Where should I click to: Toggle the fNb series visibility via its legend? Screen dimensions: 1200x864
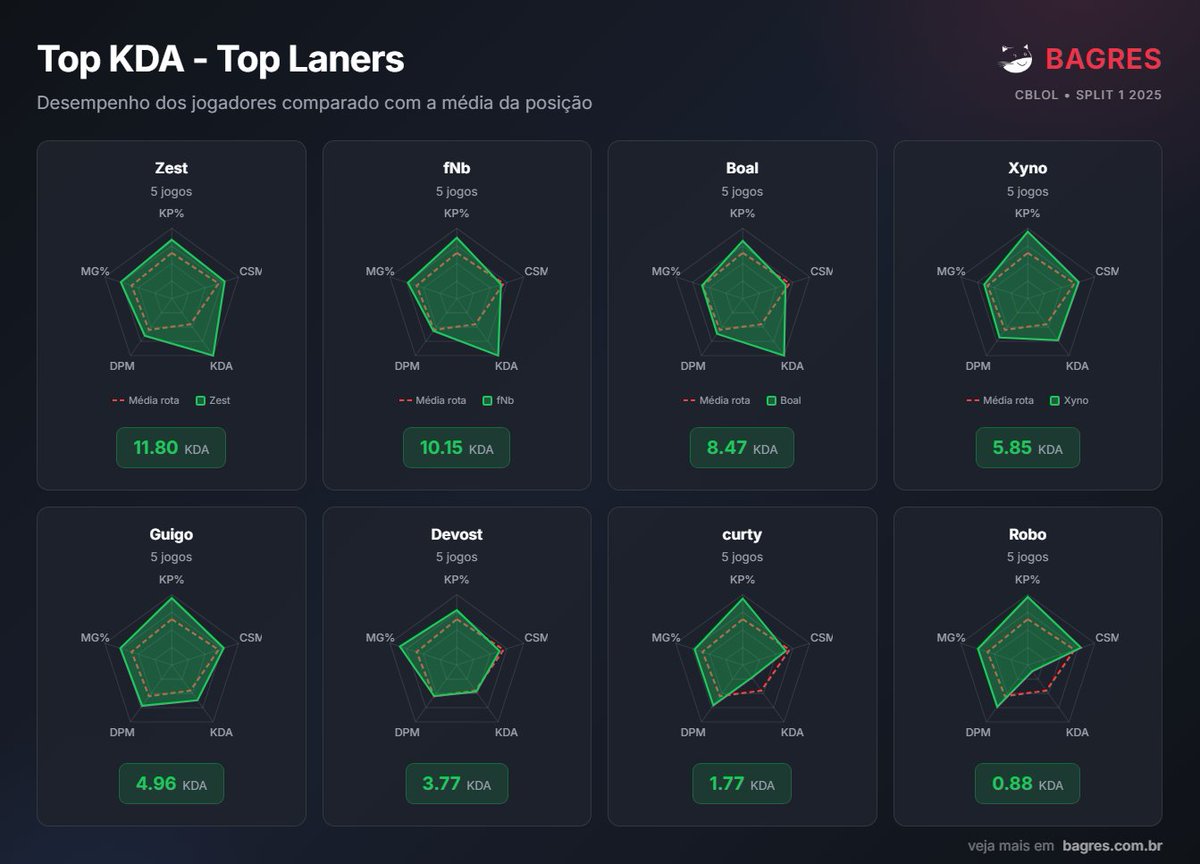tap(487, 400)
